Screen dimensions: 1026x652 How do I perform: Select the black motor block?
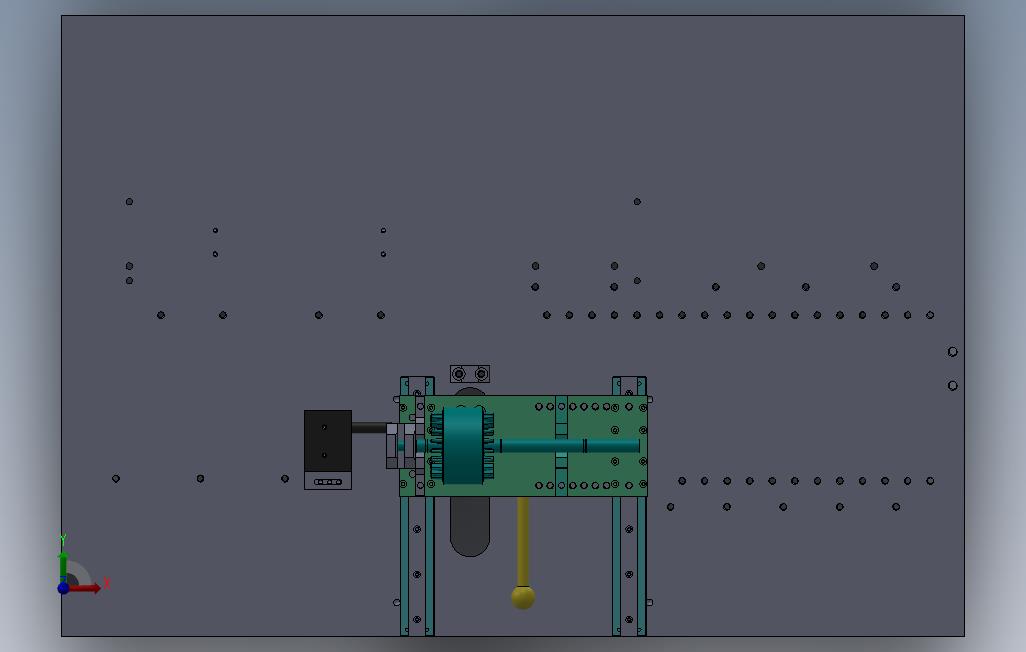coord(328,441)
